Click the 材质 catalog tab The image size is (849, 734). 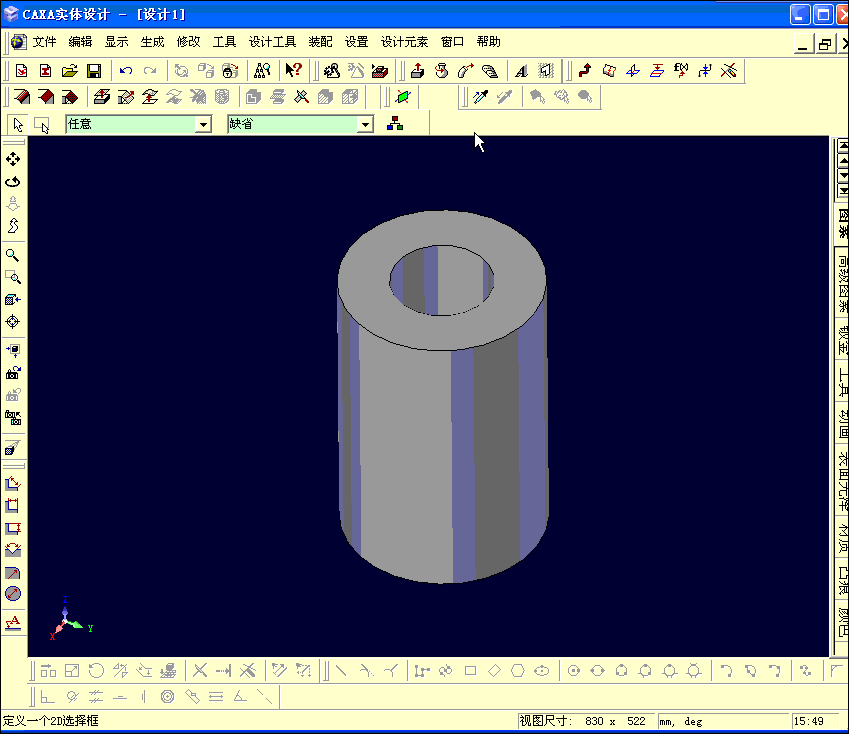tap(843, 536)
